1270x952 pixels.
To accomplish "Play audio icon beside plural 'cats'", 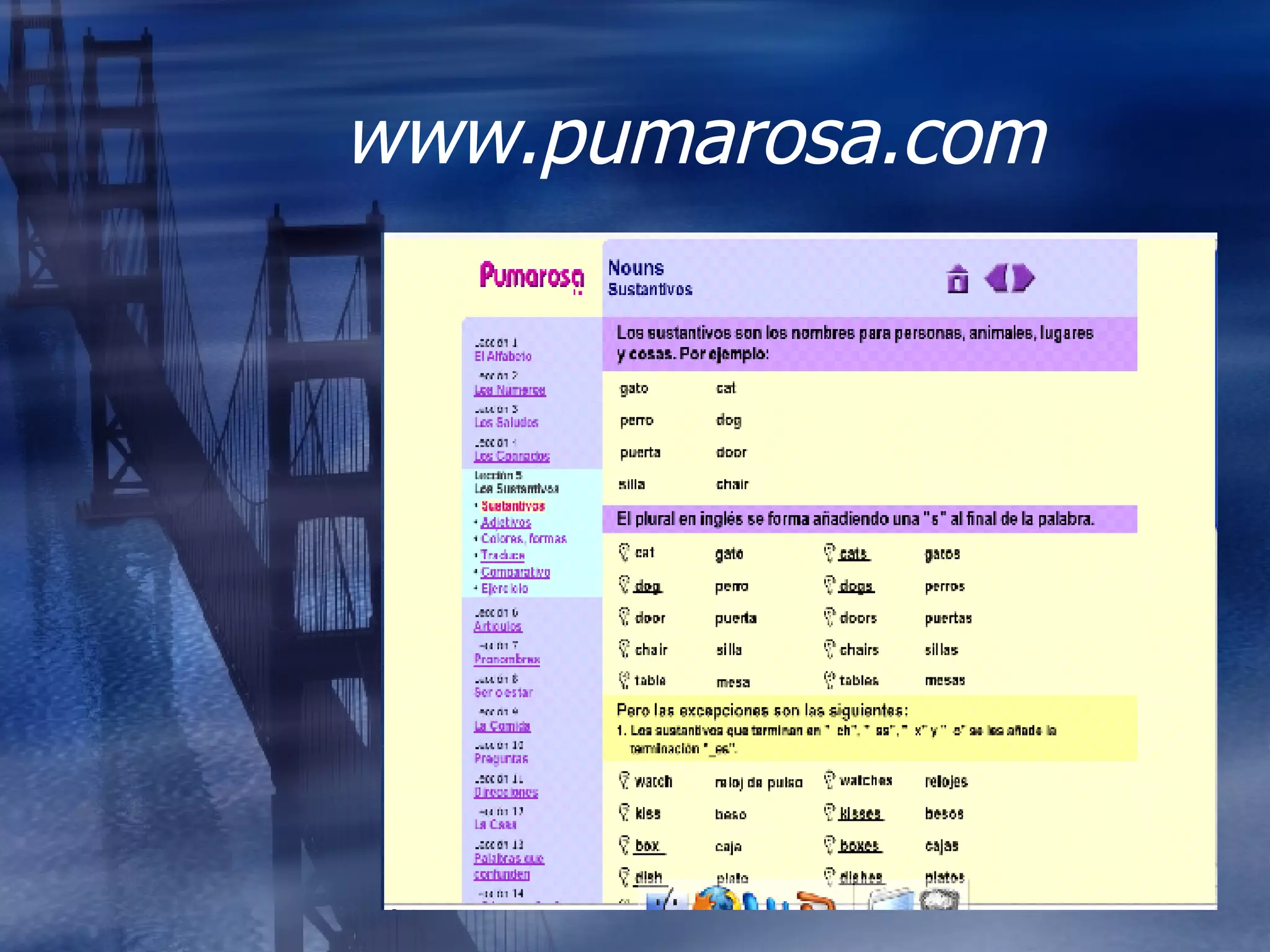I will click(830, 552).
